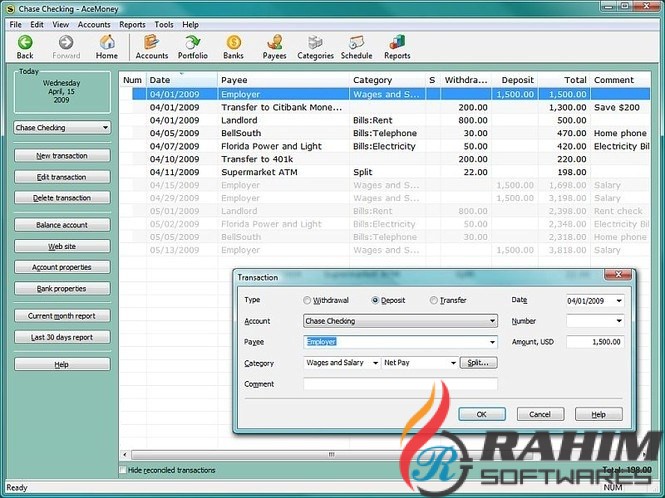665x498 pixels.
Task: Open the Banks toolbar icon
Action: 233,47
